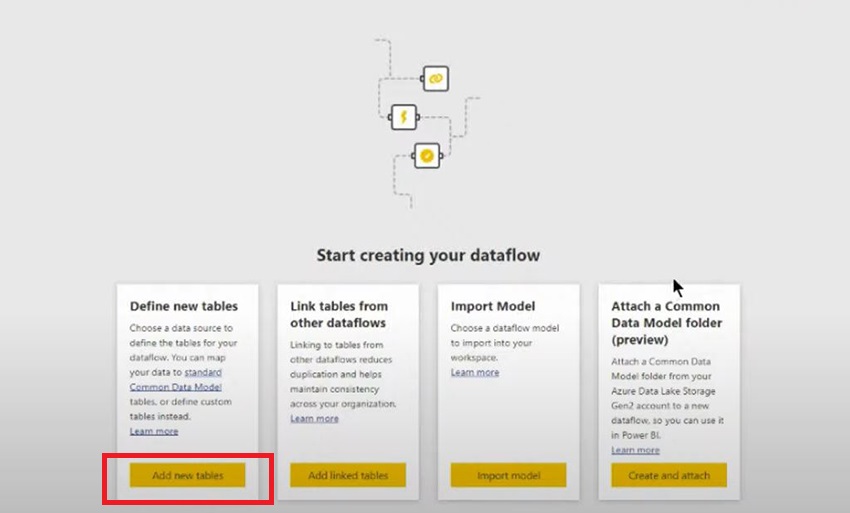Open the standard Common Data Model link
This screenshot has height=513, width=850.
(x=176, y=380)
